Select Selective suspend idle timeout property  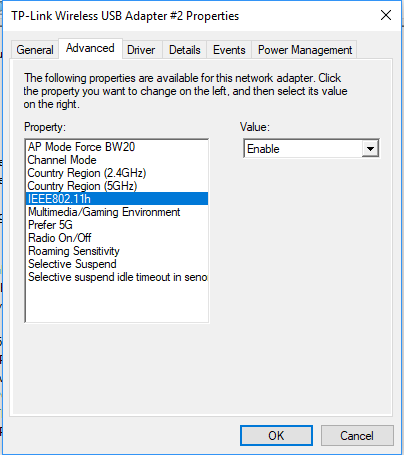(117, 277)
